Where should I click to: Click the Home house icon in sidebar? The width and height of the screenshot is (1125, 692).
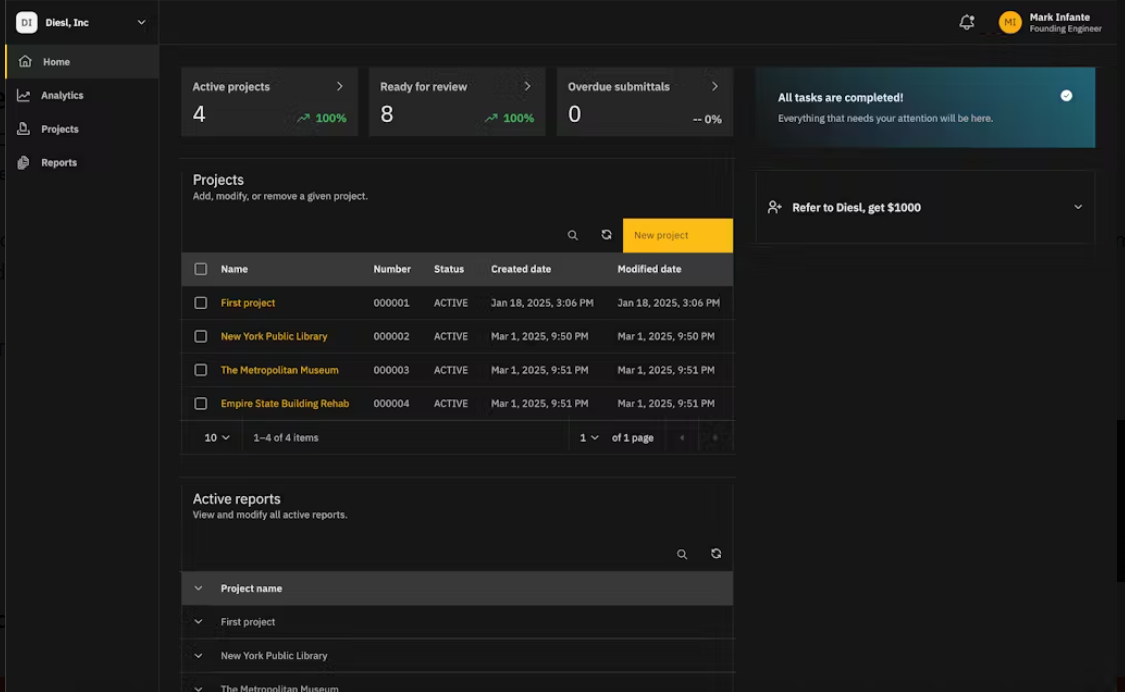click(x=25, y=62)
